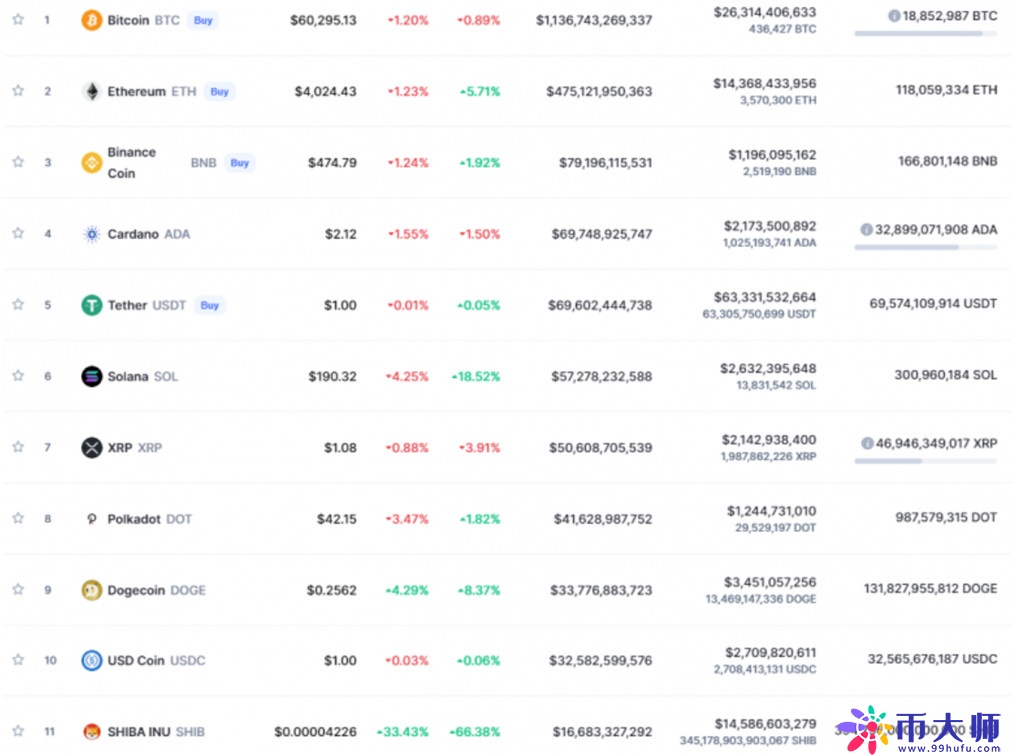Click USD Coin market cap $32,582,599,576

(x=600, y=660)
